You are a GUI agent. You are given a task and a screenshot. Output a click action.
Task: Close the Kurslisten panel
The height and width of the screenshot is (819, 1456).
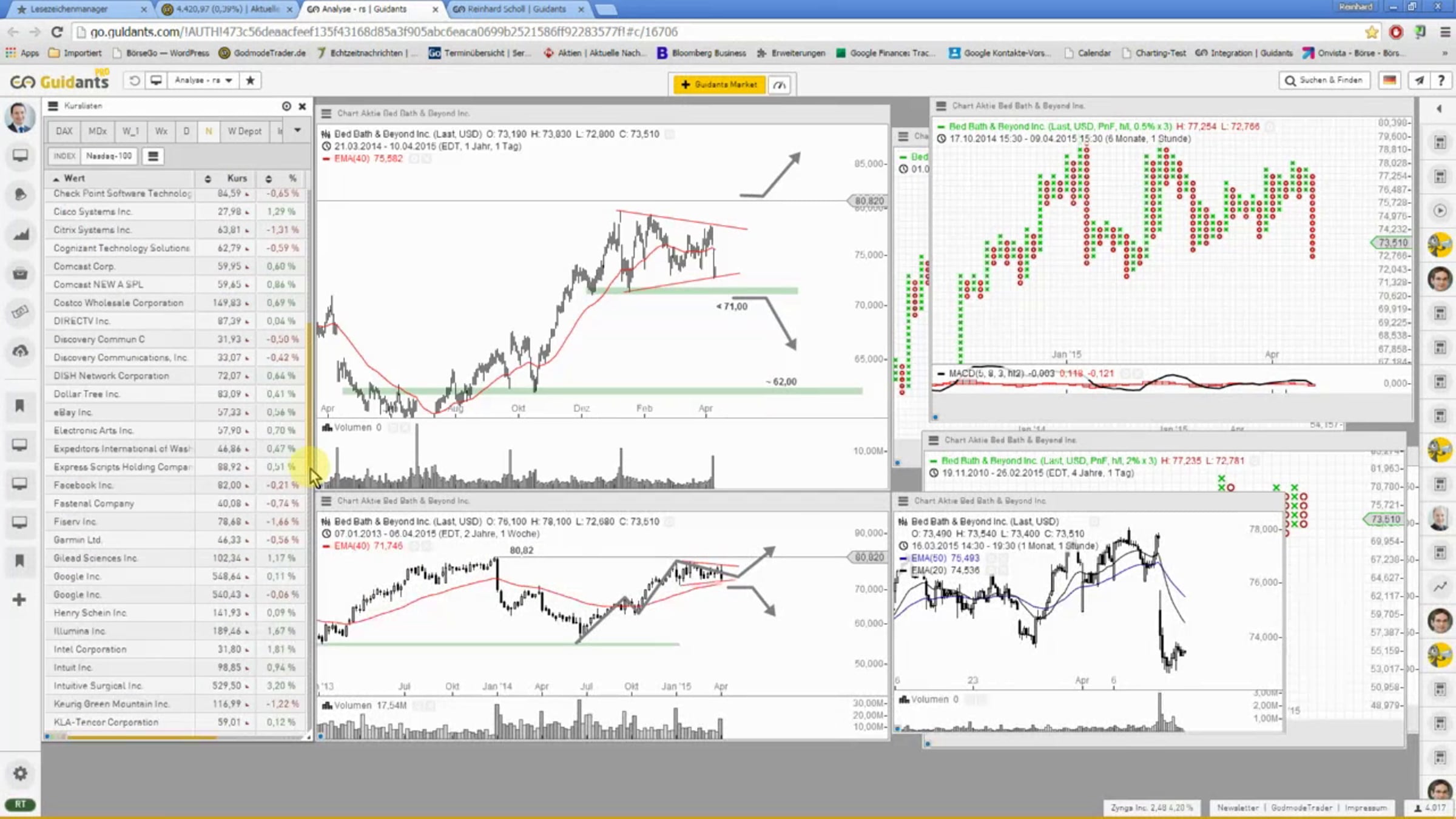point(302,106)
